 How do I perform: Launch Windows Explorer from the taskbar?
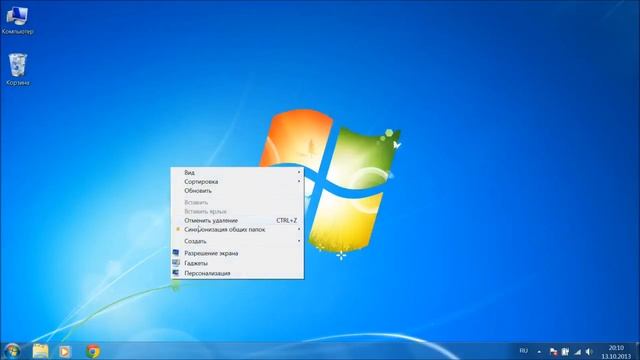40,351
